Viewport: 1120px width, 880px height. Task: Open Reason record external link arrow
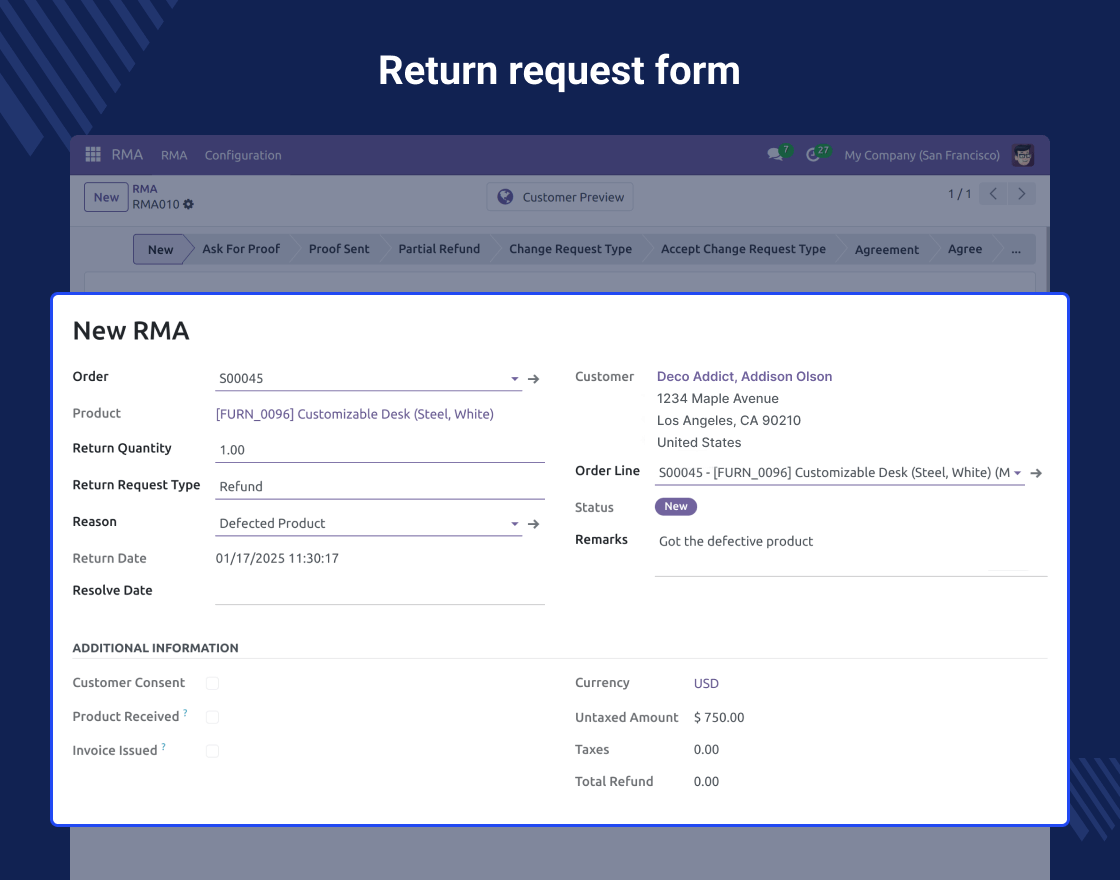534,524
